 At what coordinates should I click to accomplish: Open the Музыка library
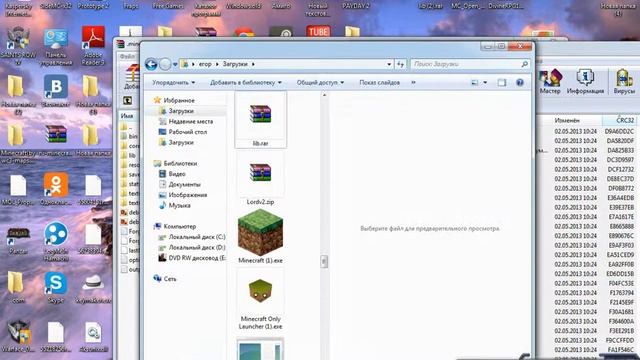pyautogui.click(x=180, y=206)
